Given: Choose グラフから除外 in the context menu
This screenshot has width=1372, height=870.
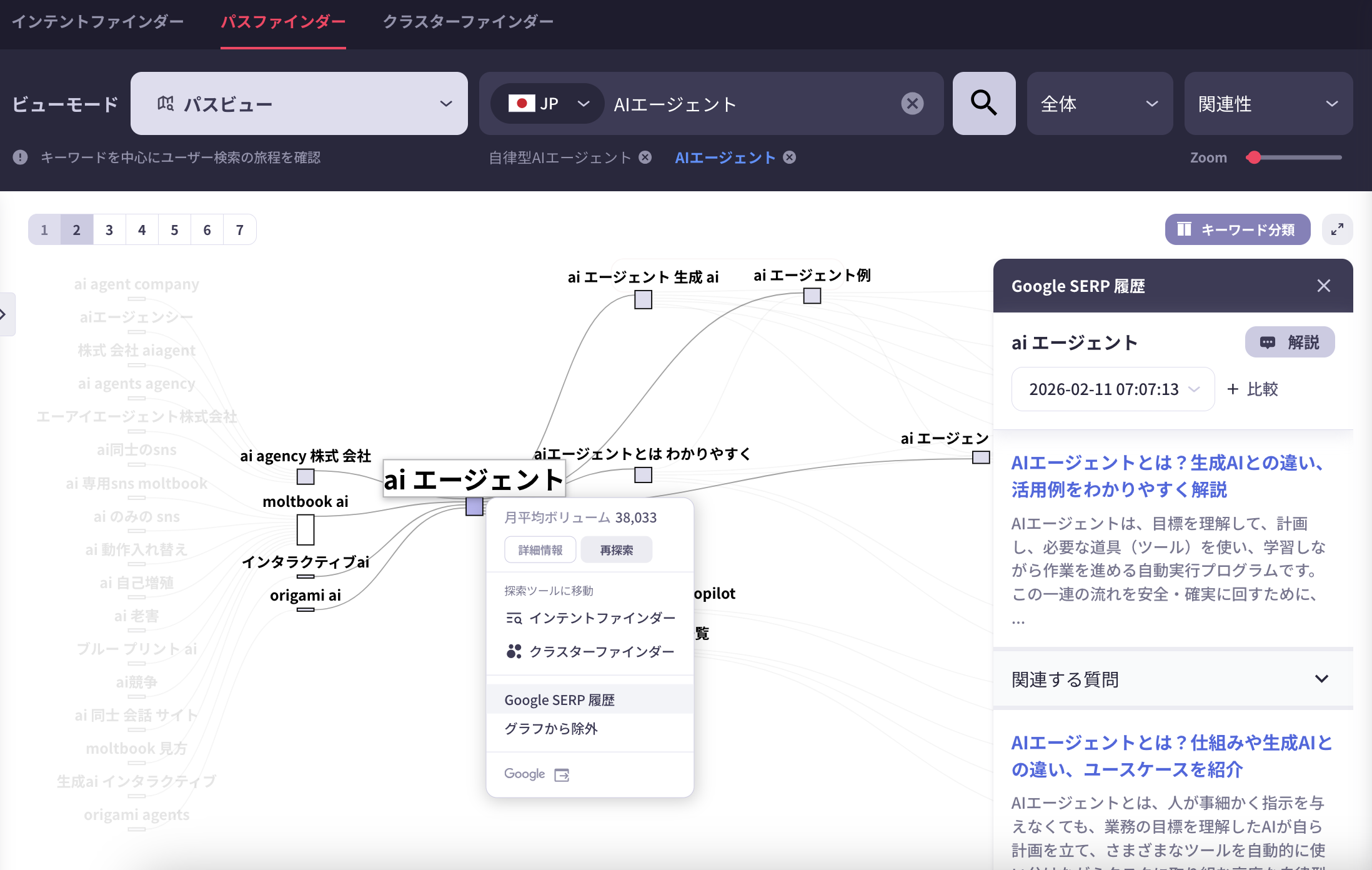Looking at the screenshot, I should pyautogui.click(x=550, y=728).
